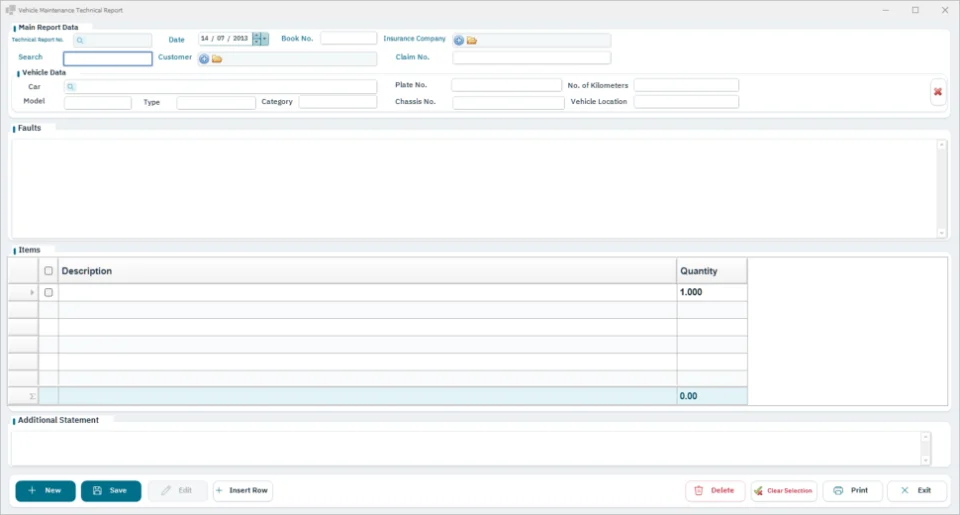Image resolution: width=960 pixels, height=515 pixels.
Task: Click inside the Faults text area
Action: point(474,188)
